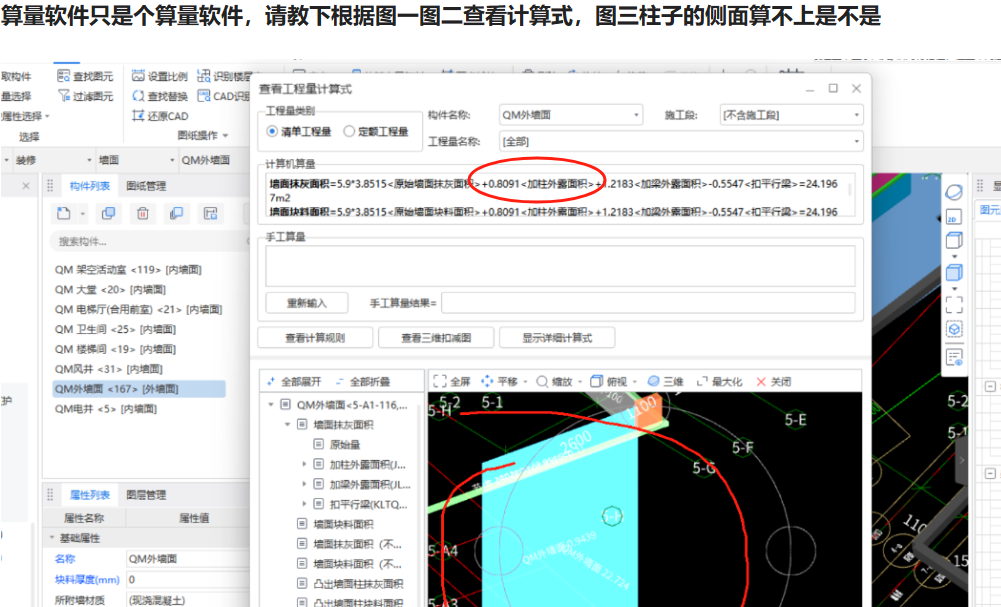Select the 清单工程量 radio button
1001x607 pixels.
(x=273, y=131)
